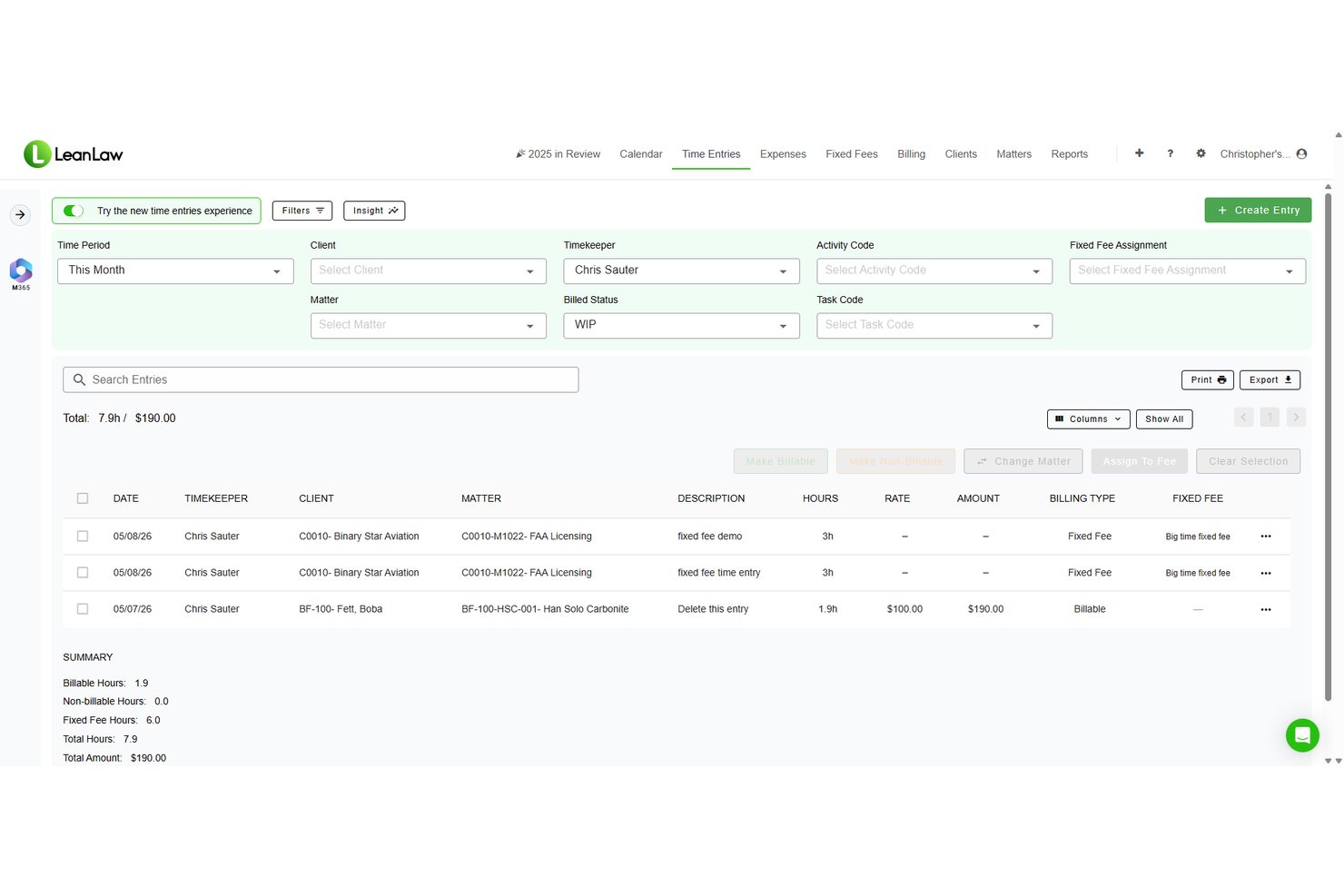Select checkbox for fixed fee time entry row
Image resolution: width=1344 pixels, height=896 pixels.
click(83, 573)
